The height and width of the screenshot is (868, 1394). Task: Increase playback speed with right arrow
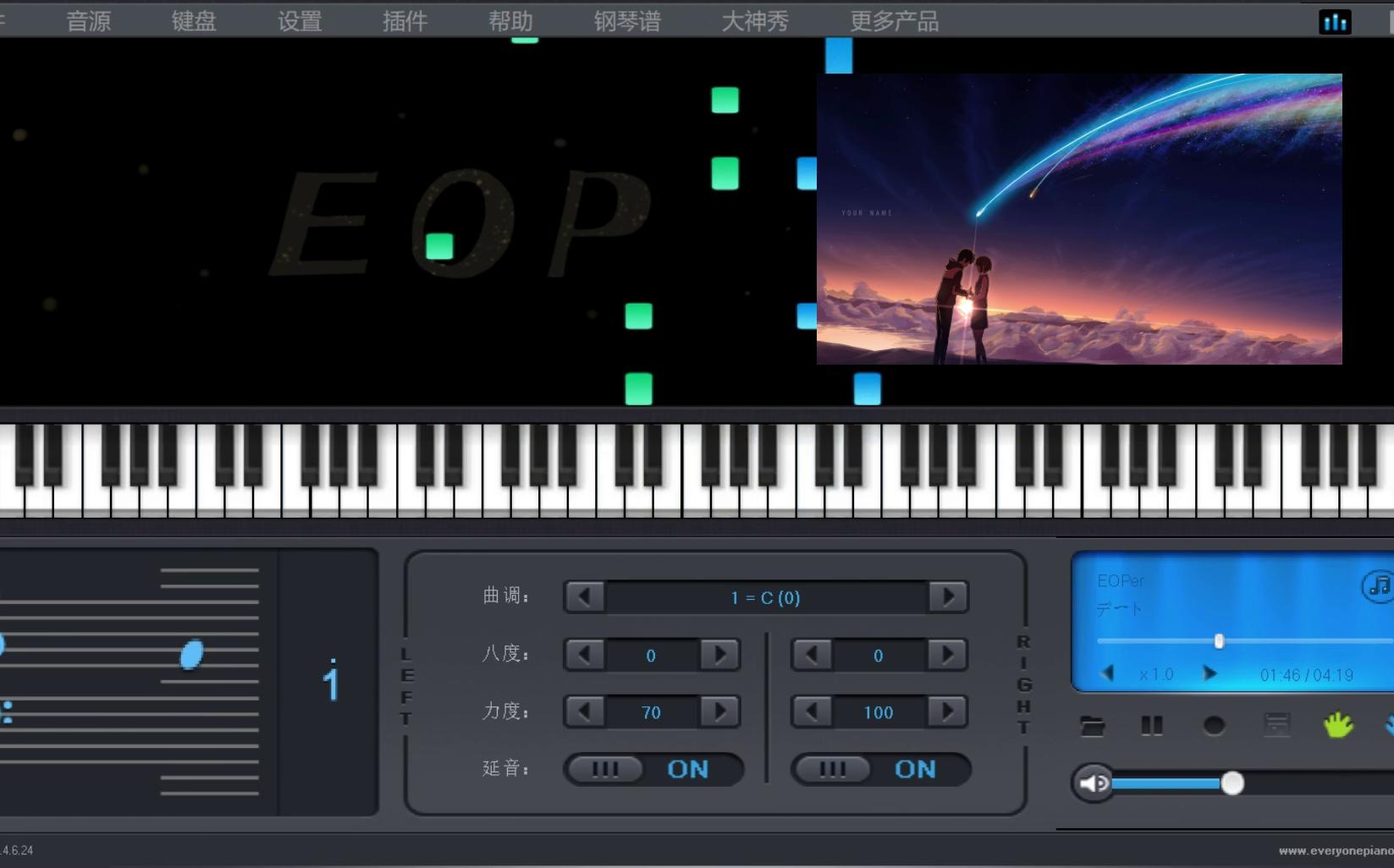[1209, 673]
